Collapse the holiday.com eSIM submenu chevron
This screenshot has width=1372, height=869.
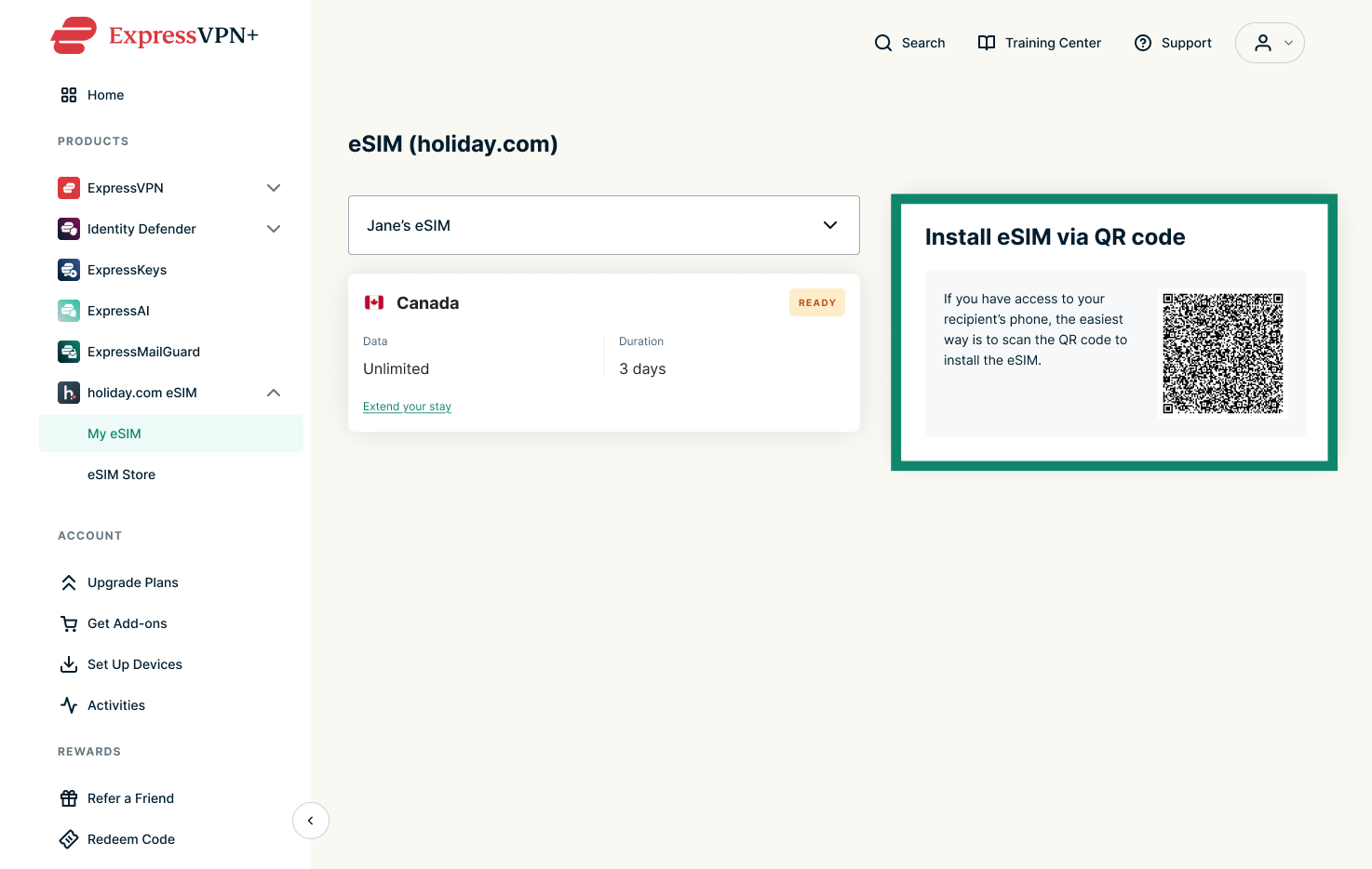pos(274,393)
